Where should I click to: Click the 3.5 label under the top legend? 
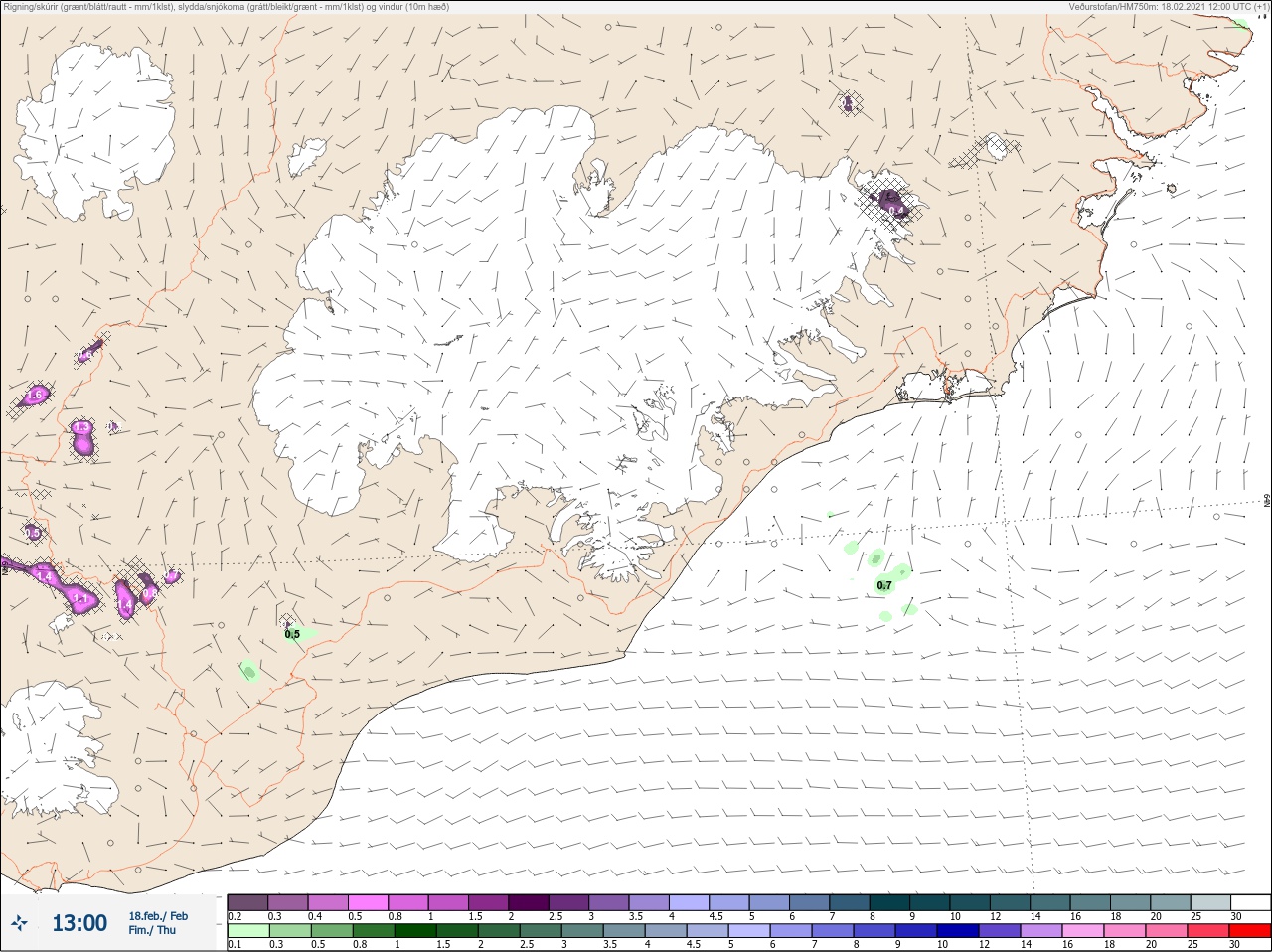pos(636,916)
